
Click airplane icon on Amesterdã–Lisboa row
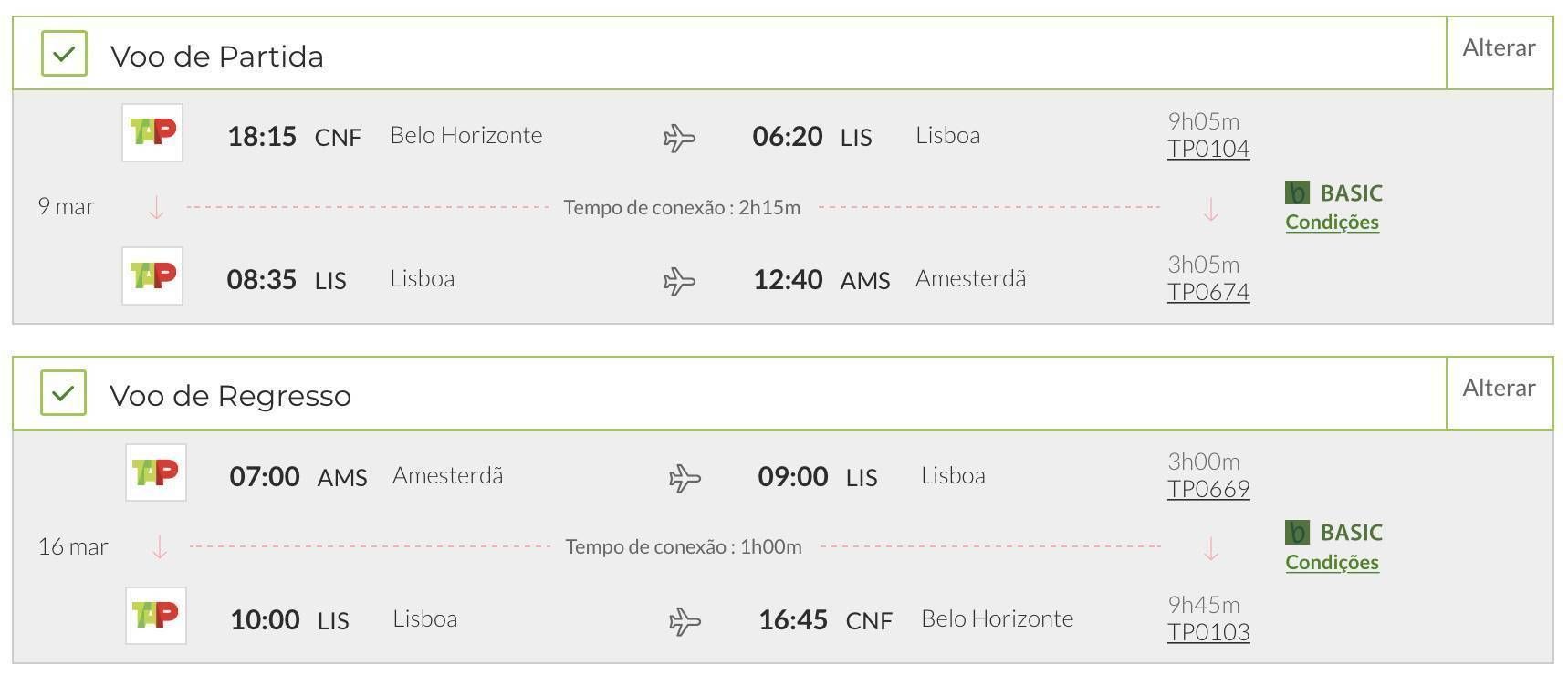(685, 478)
